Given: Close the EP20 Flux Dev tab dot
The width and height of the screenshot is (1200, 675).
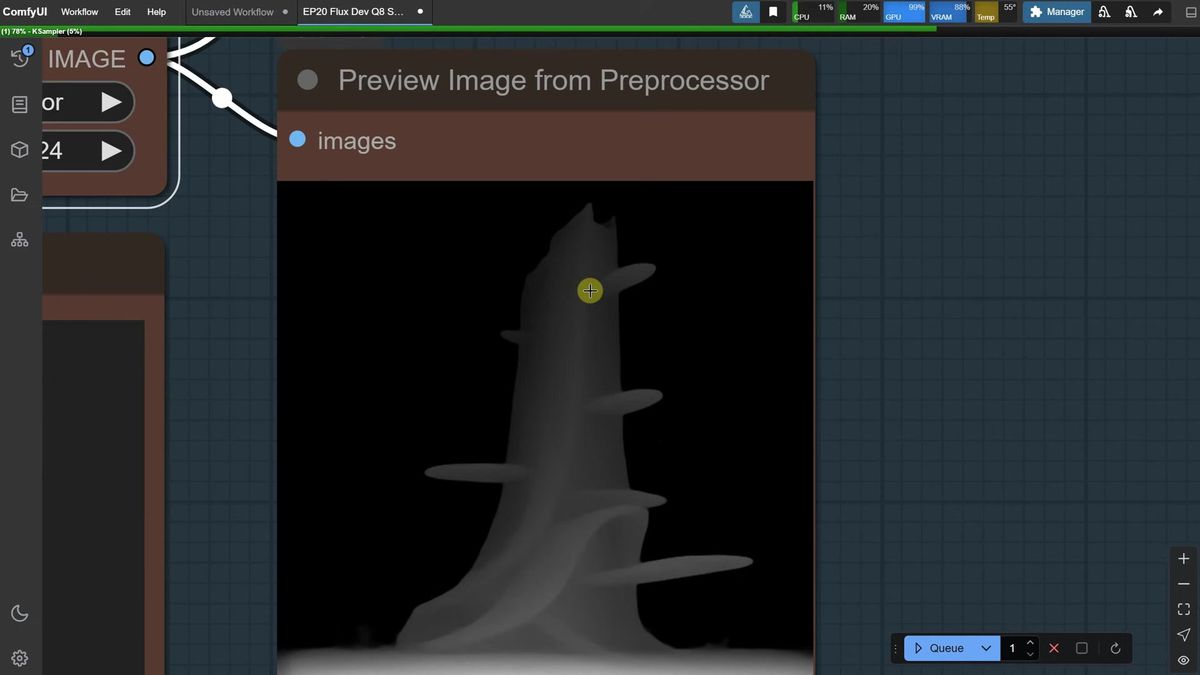Looking at the screenshot, I should [420, 12].
